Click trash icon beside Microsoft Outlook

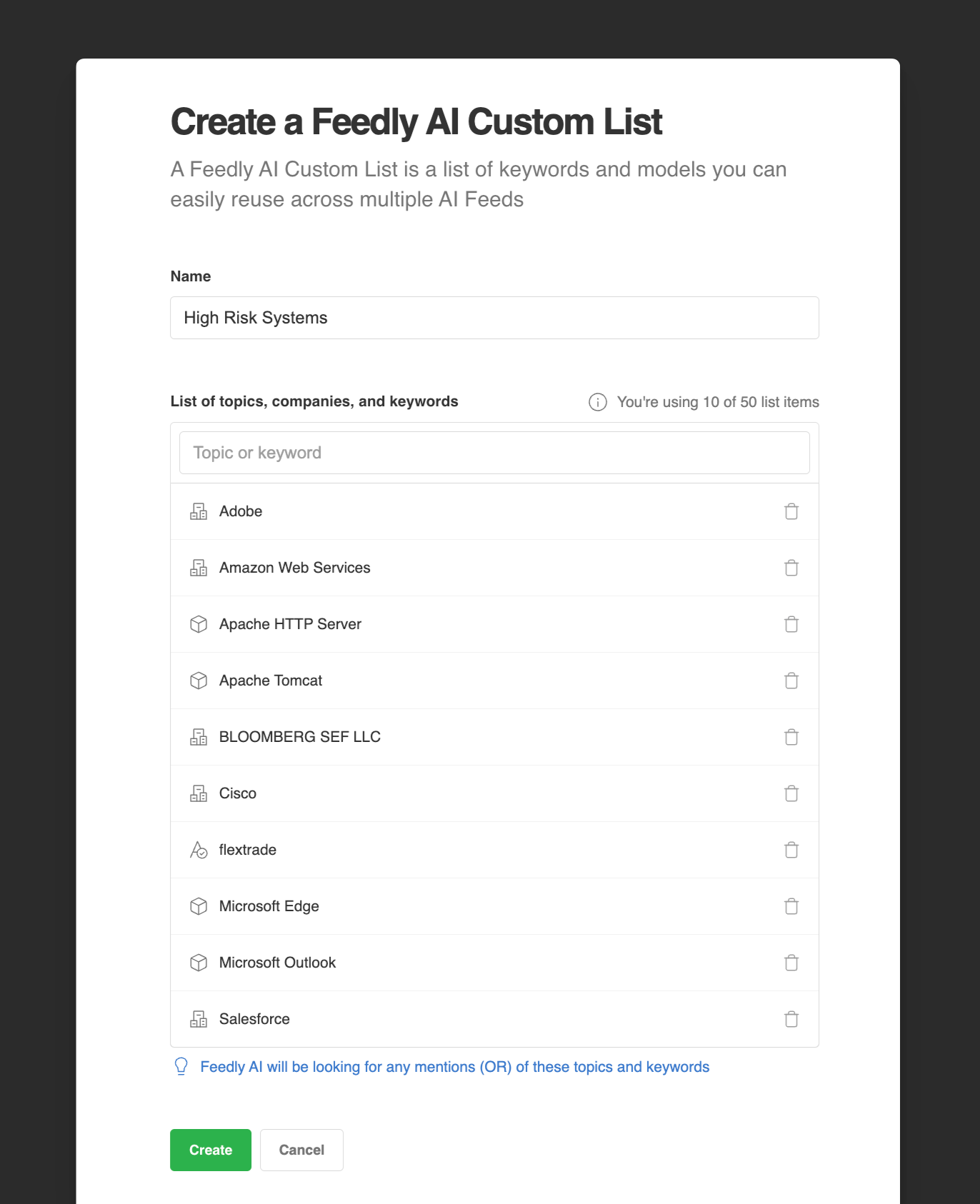tap(791, 963)
